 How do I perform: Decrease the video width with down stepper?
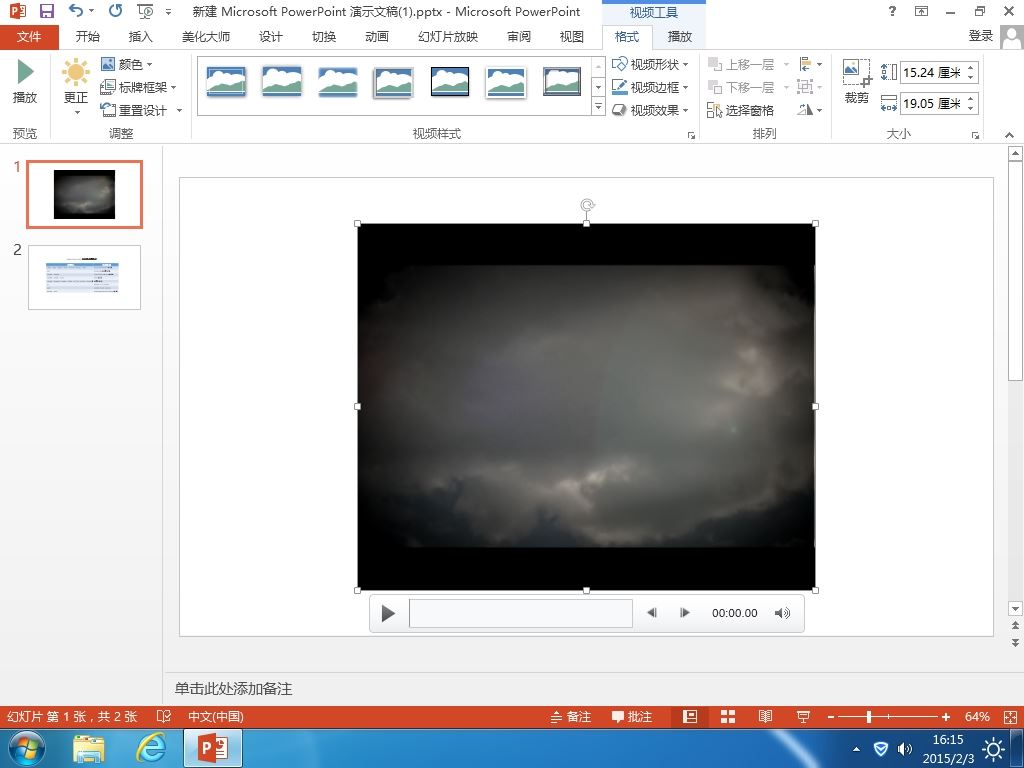[971, 108]
